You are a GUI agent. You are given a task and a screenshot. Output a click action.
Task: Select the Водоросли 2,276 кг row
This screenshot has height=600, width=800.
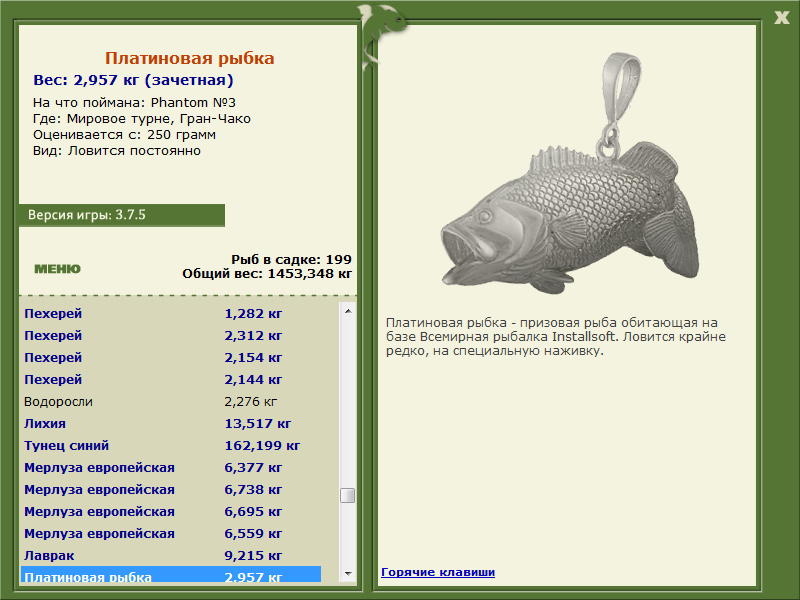(x=171, y=401)
